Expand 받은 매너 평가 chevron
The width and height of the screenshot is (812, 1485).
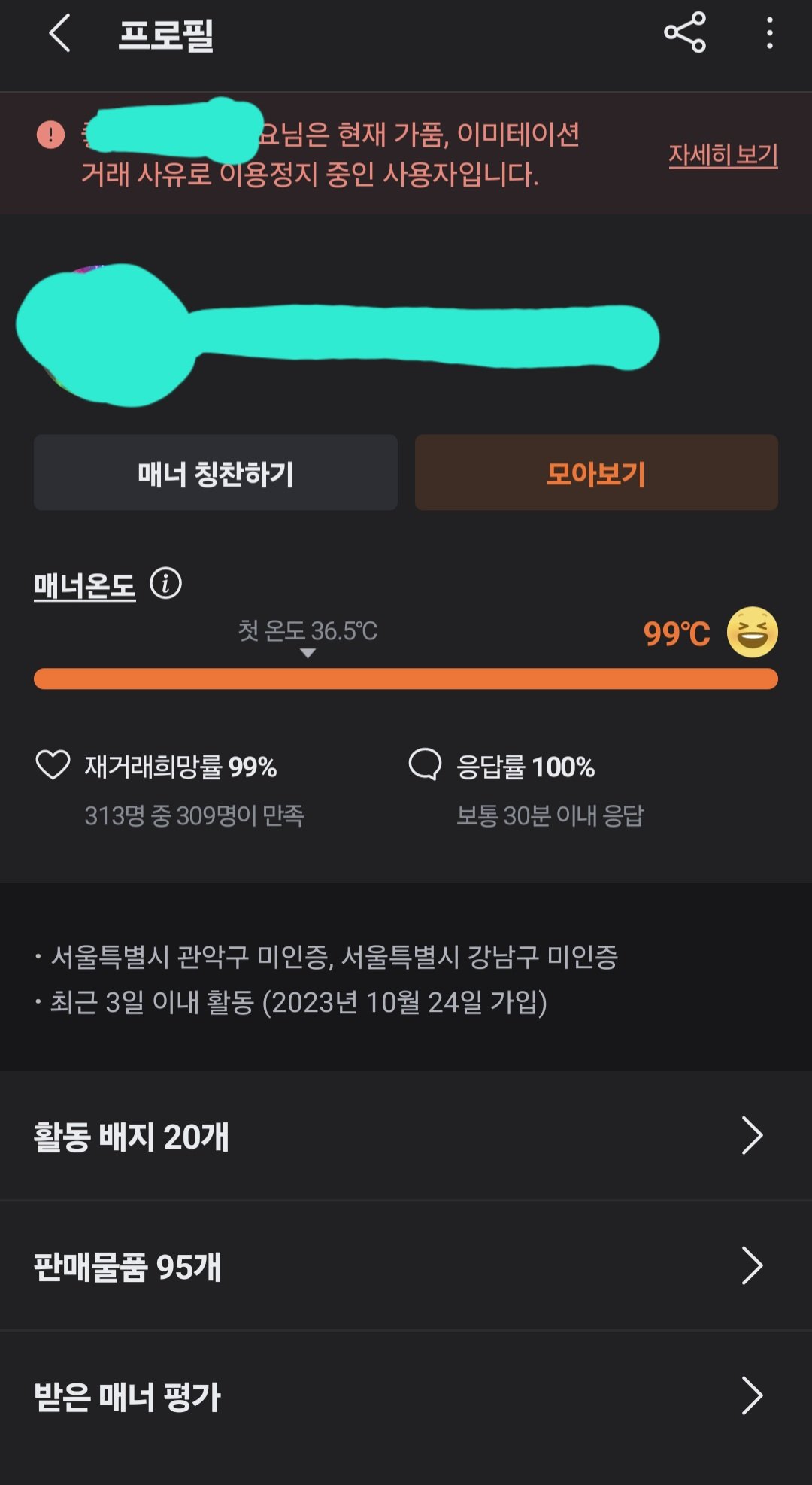click(752, 1395)
